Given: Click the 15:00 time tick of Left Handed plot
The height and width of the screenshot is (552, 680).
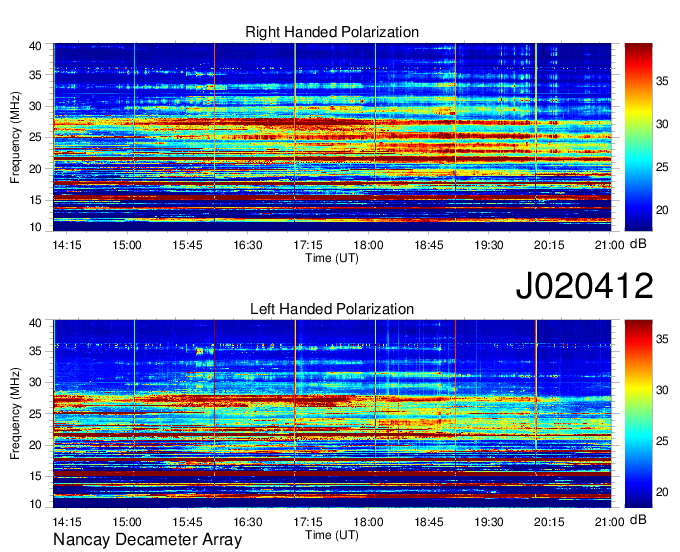Looking at the screenshot, I should point(127,522).
